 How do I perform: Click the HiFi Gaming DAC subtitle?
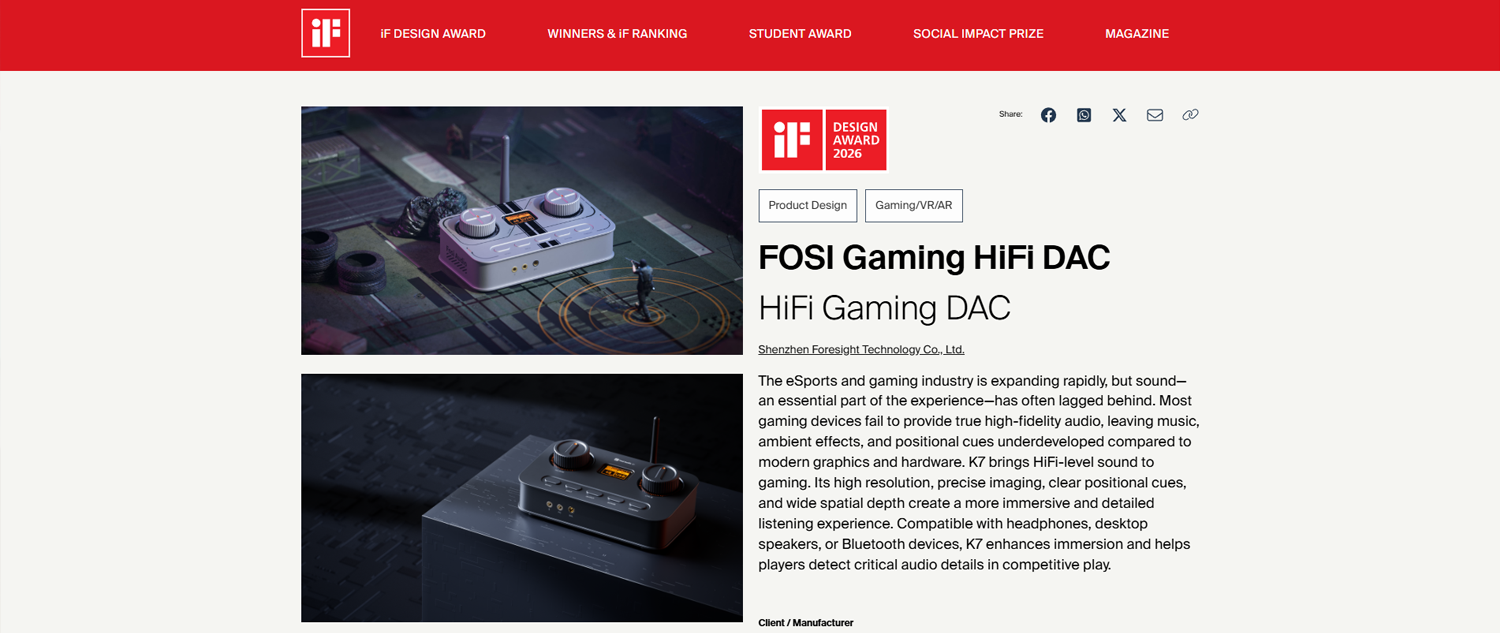click(x=884, y=308)
